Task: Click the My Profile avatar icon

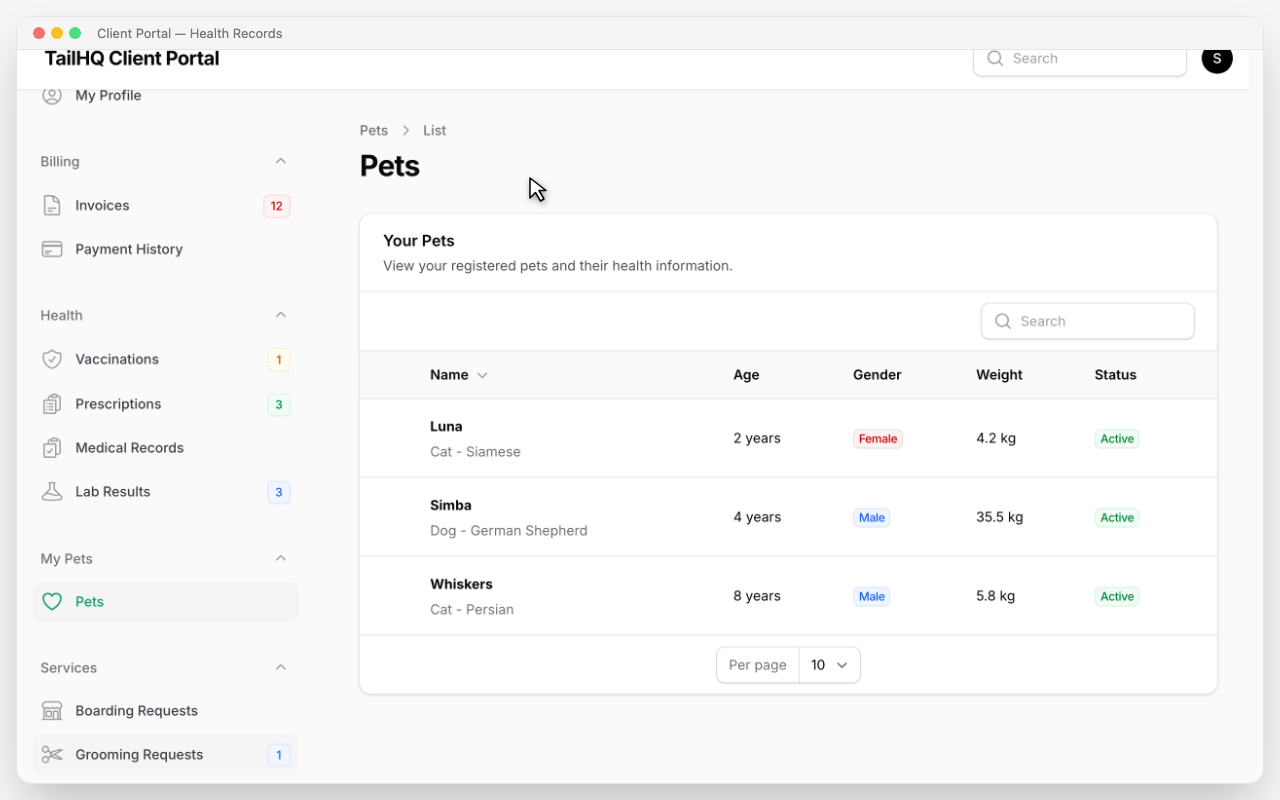Action: 52,95
